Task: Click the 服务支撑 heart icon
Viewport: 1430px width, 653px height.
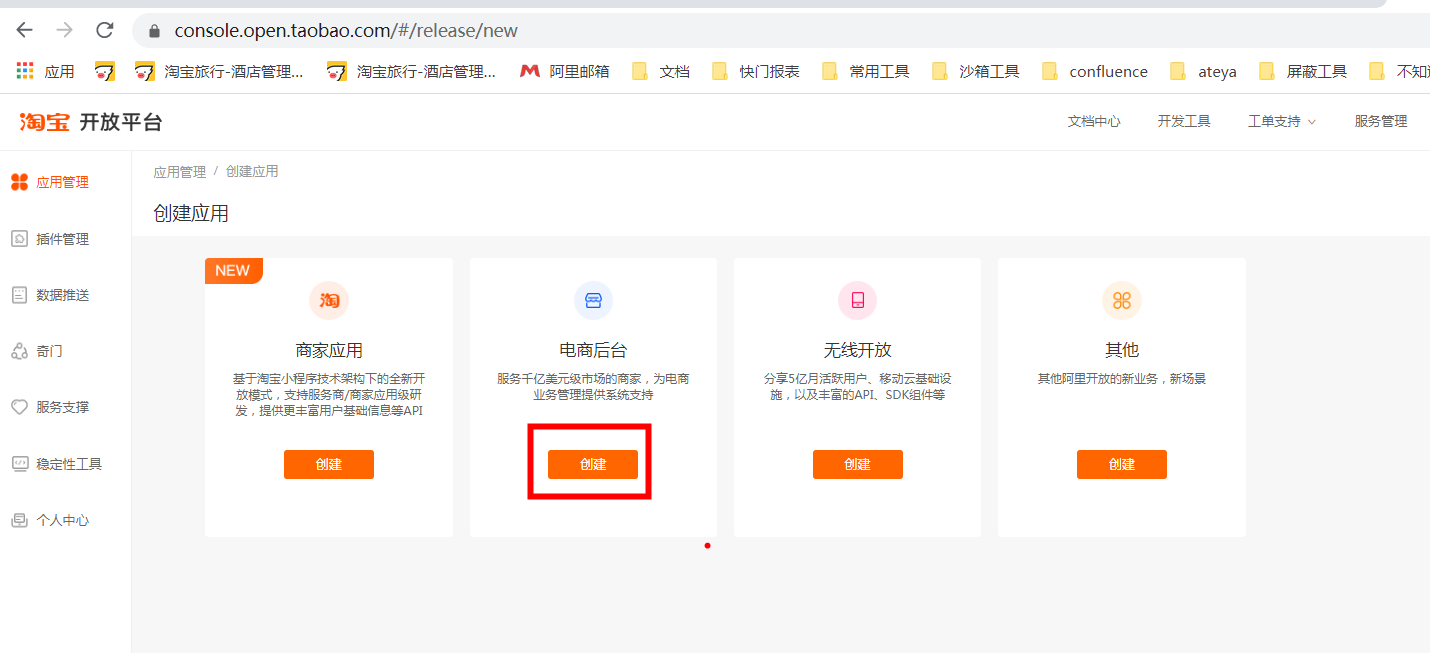Action: click(19, 407)
